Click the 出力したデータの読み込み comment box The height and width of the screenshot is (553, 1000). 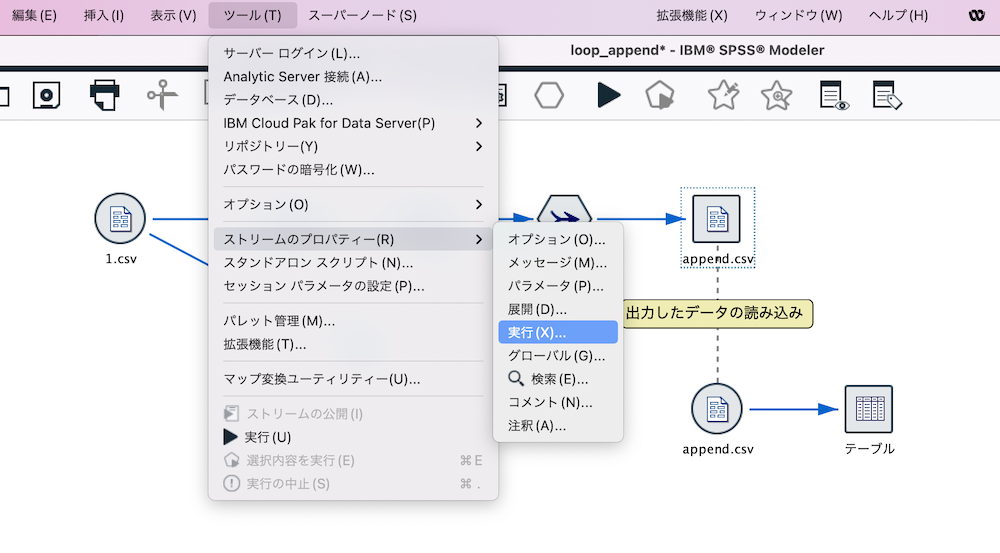[717, 313]
